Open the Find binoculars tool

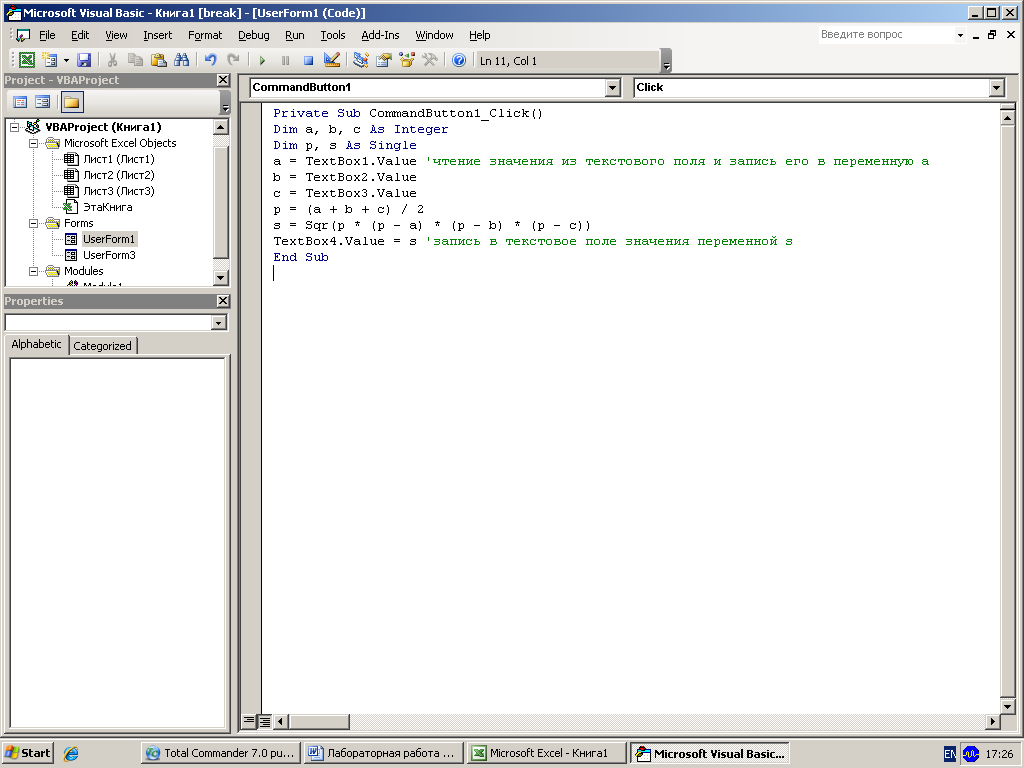click(182, 61)
